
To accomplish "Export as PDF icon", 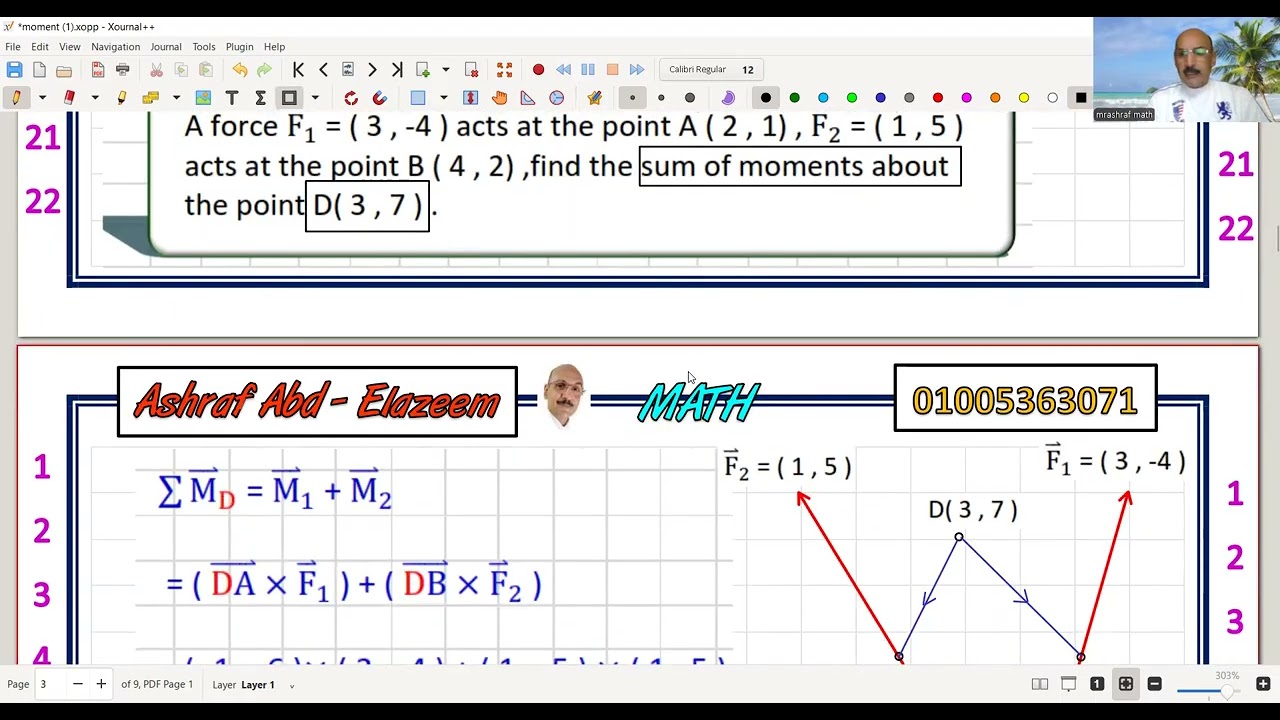I will click(x=98, y=70).
